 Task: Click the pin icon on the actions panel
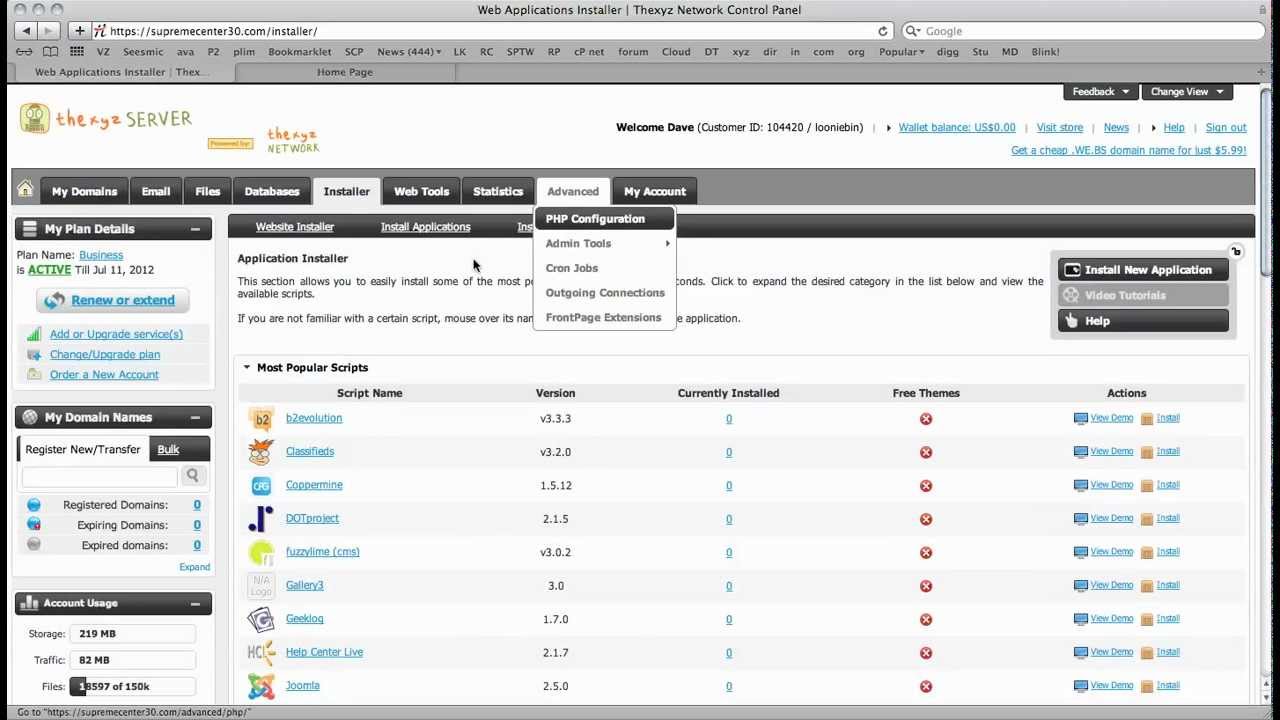pyautogui.click(x=1236, y=252)
